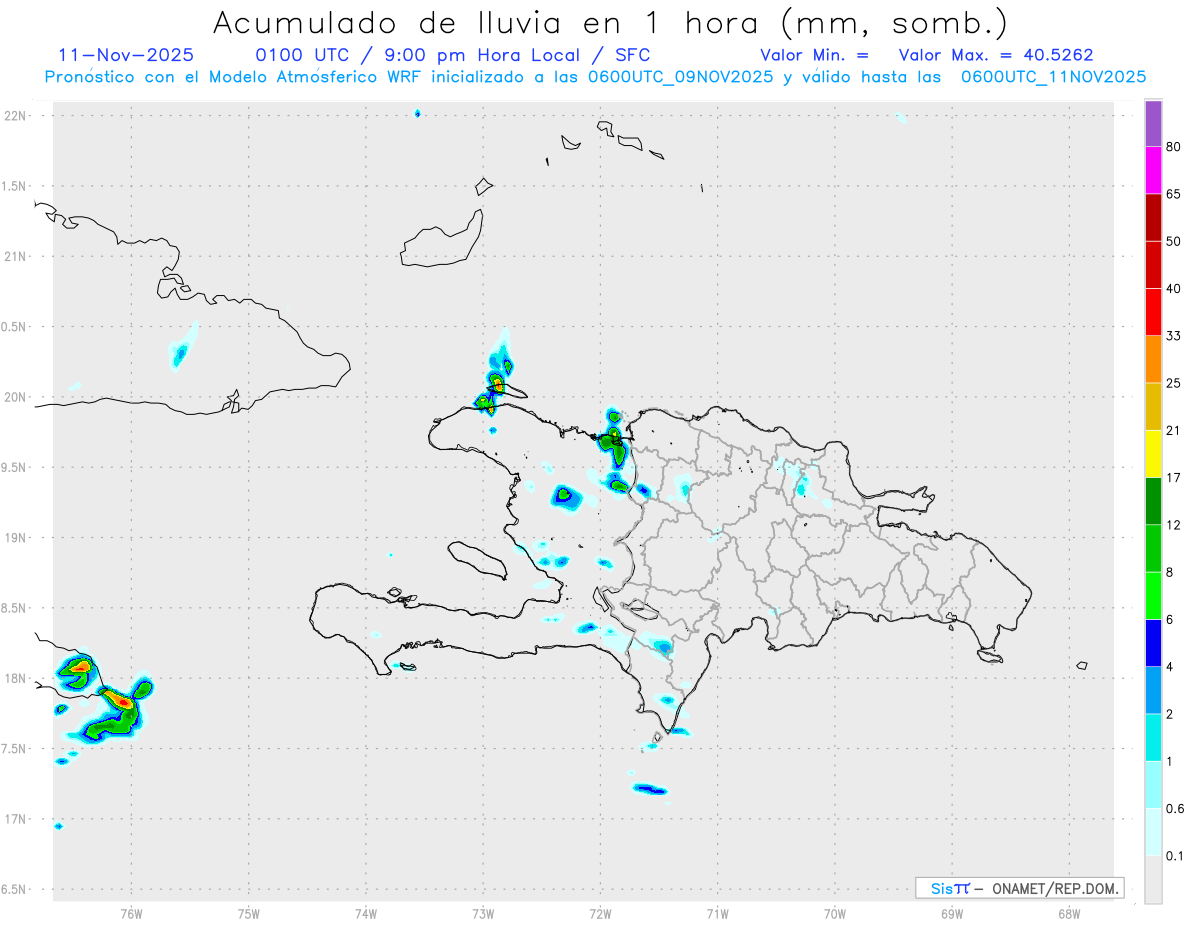1200x927 pixels.
Task: Select the date label 11-Nov-2025
Action: coord(127,55)
